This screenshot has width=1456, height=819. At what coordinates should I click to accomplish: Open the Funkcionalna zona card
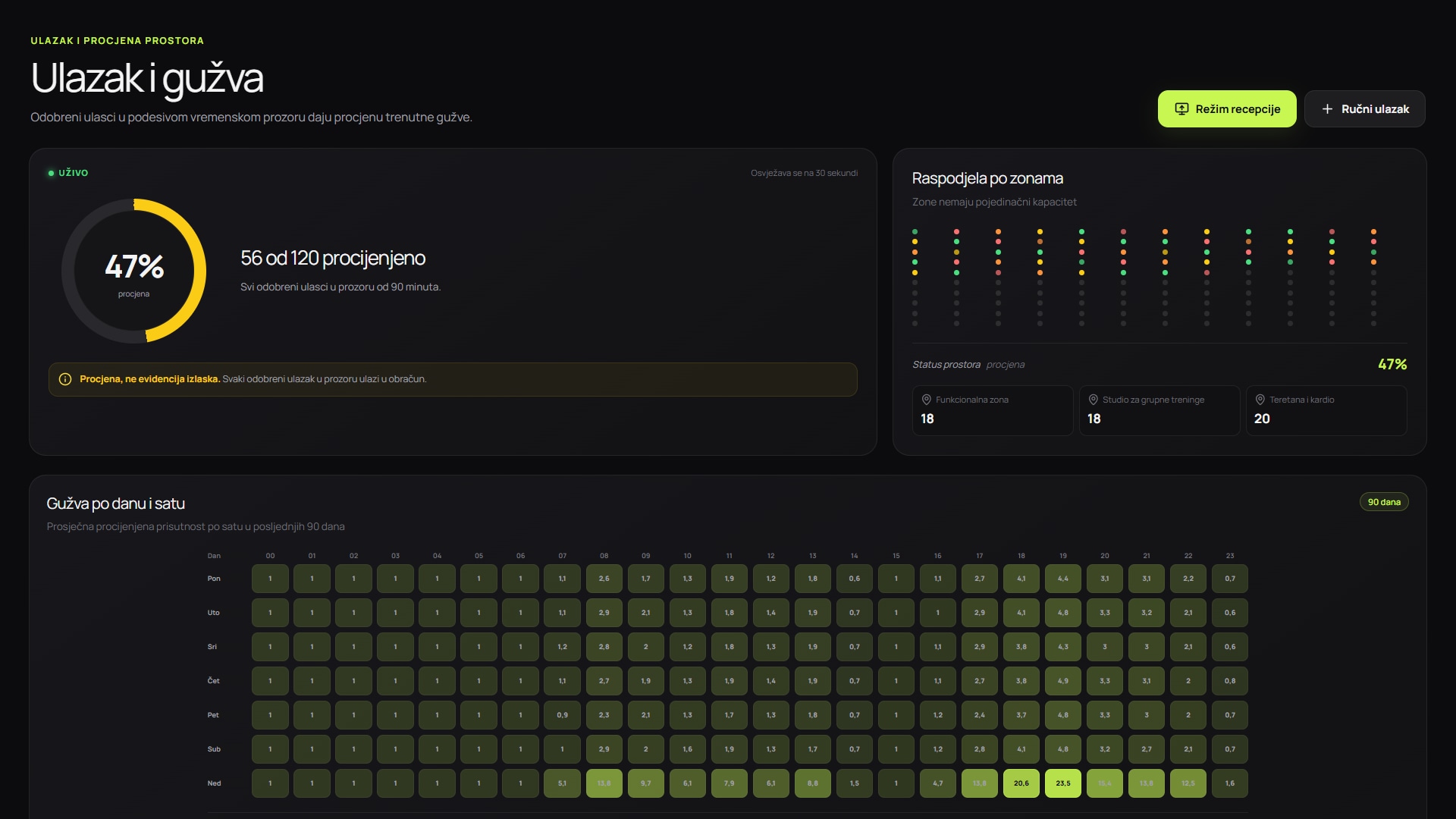click(x=993, y=410)
